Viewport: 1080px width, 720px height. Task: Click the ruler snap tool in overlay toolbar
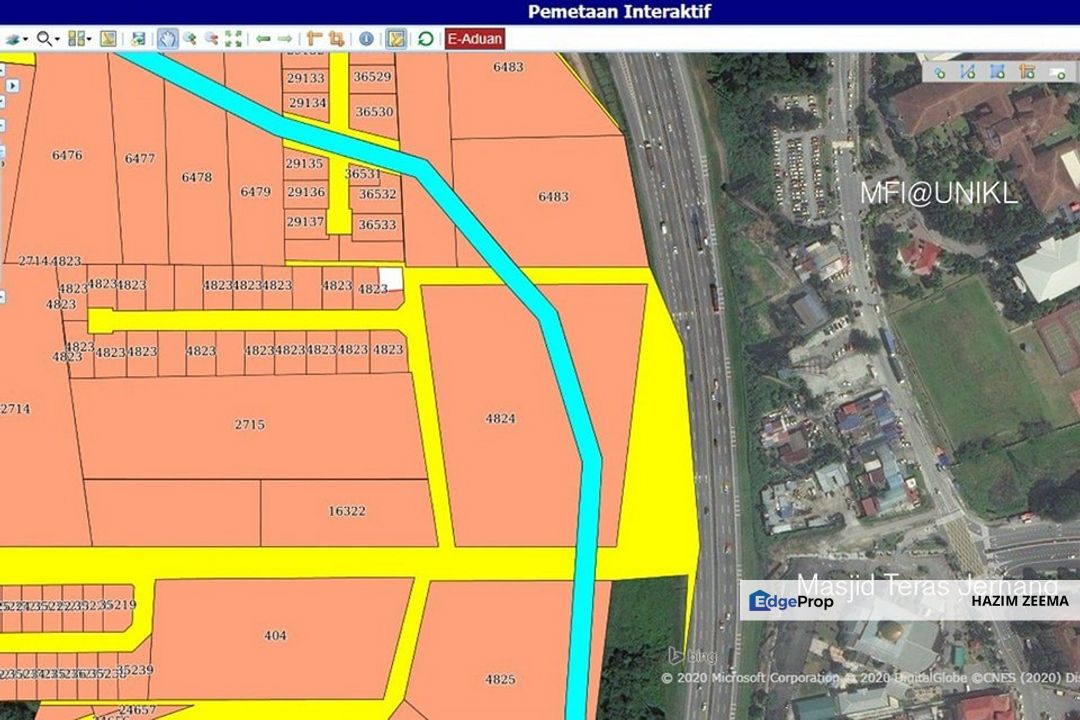1028,72
